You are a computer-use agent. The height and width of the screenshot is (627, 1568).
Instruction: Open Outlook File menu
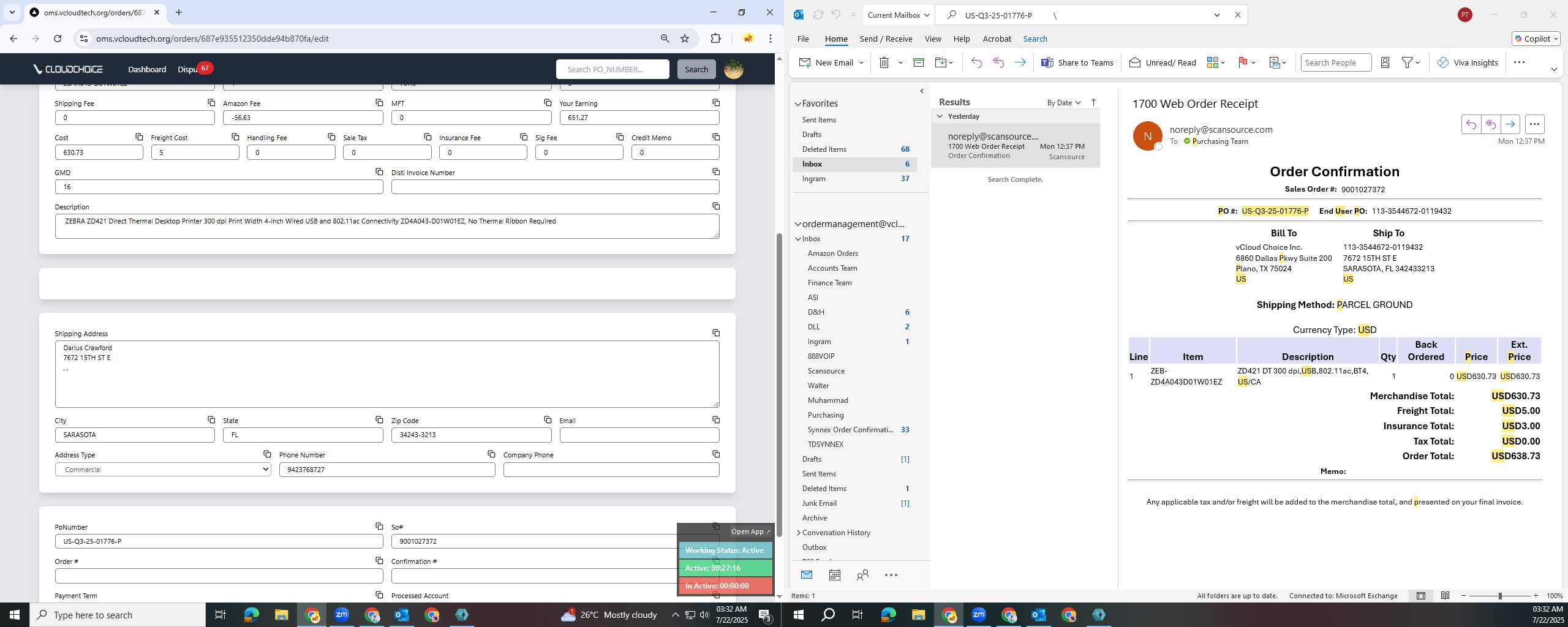click(803, 39)
